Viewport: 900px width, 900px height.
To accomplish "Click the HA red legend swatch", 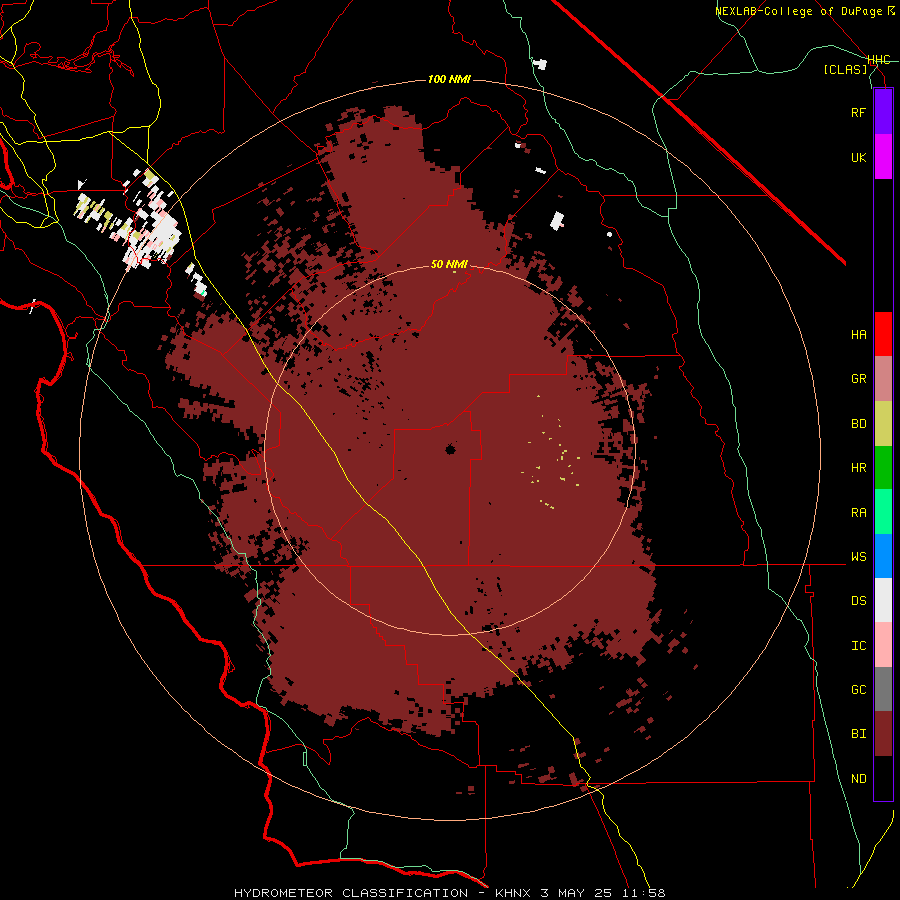I will pyautogui.click(x=883, y=334).
